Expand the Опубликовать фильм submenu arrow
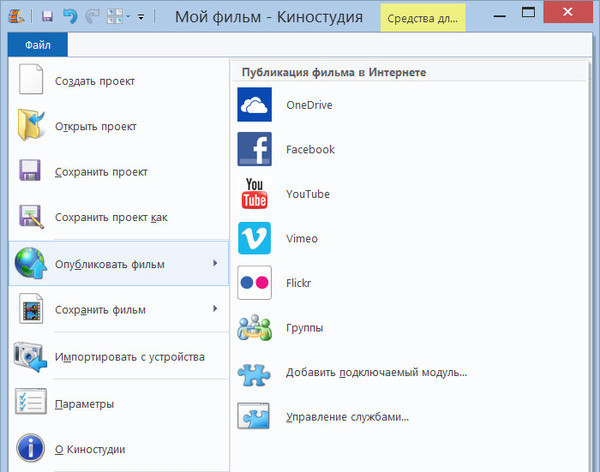 215,264
